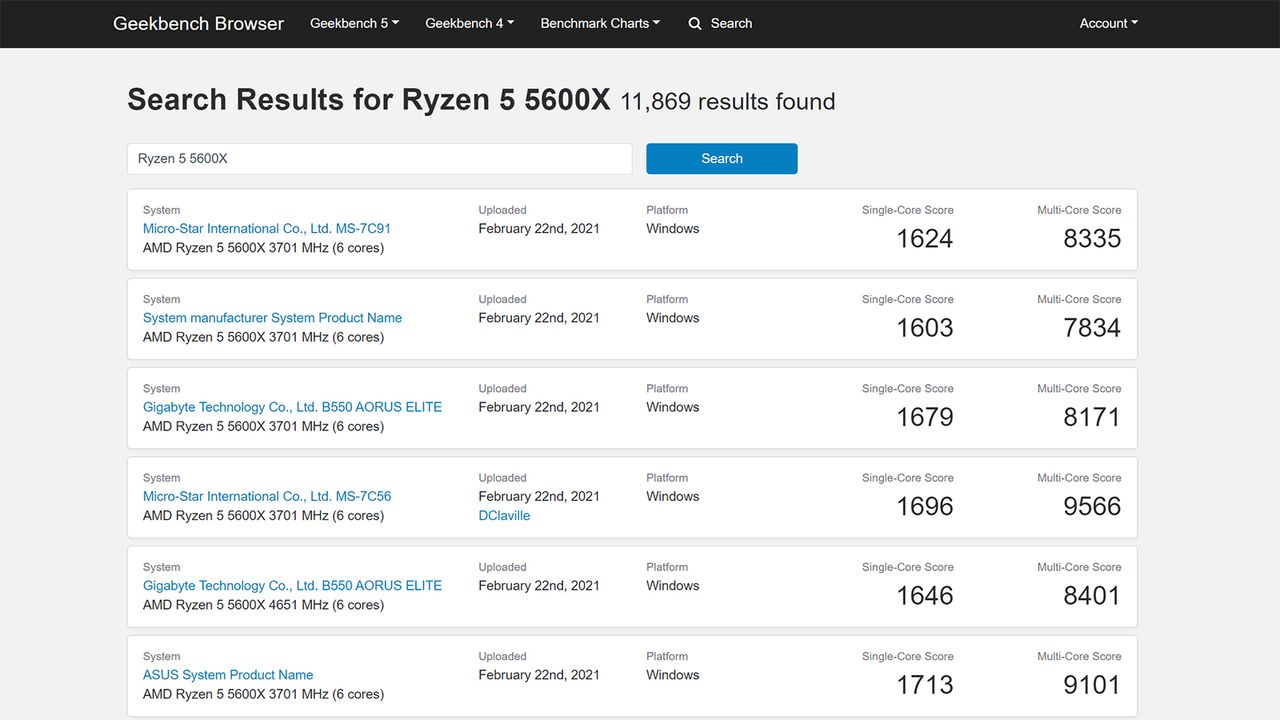The height and width of the screenshot is (720, 1280).
Task: Open the Geekbench Browser home link
Action: point(199,23)
